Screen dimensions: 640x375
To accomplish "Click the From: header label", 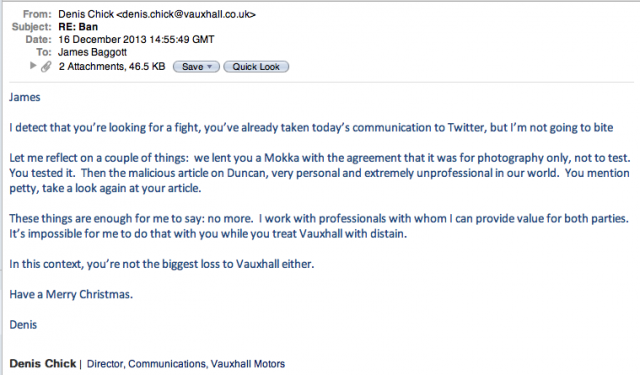I will pos(37,14).
